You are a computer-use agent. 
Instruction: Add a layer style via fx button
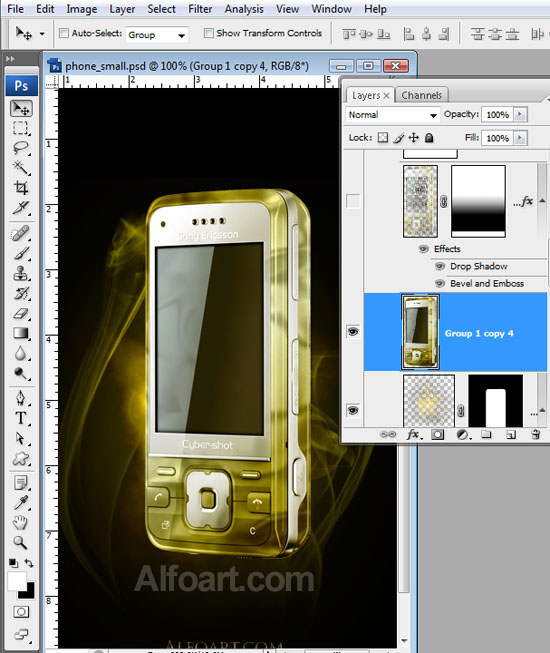pos(414,434)
